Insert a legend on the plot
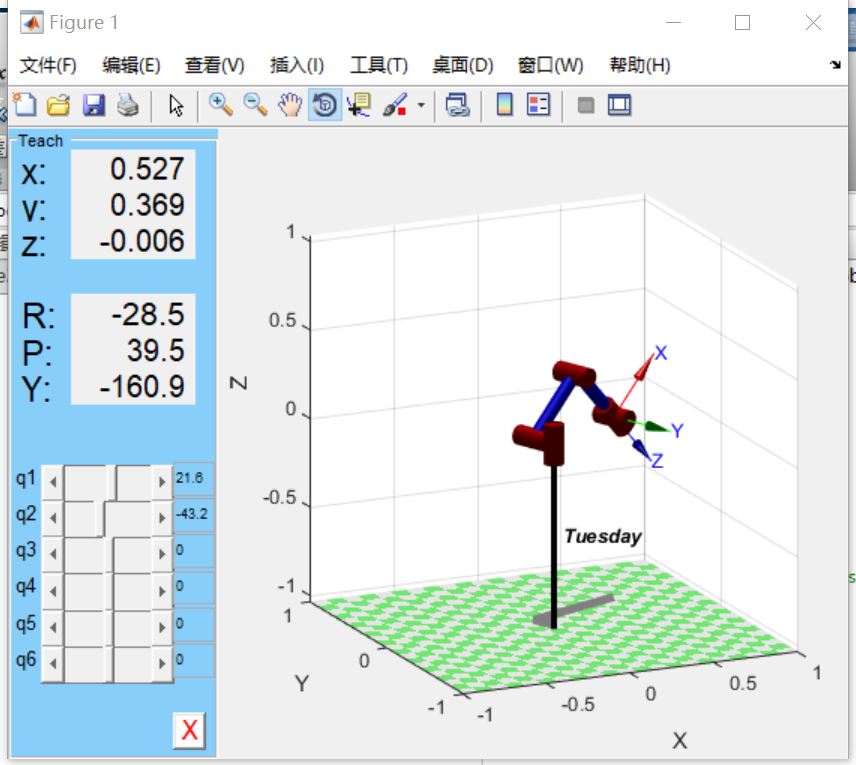 tap(537, 104)
